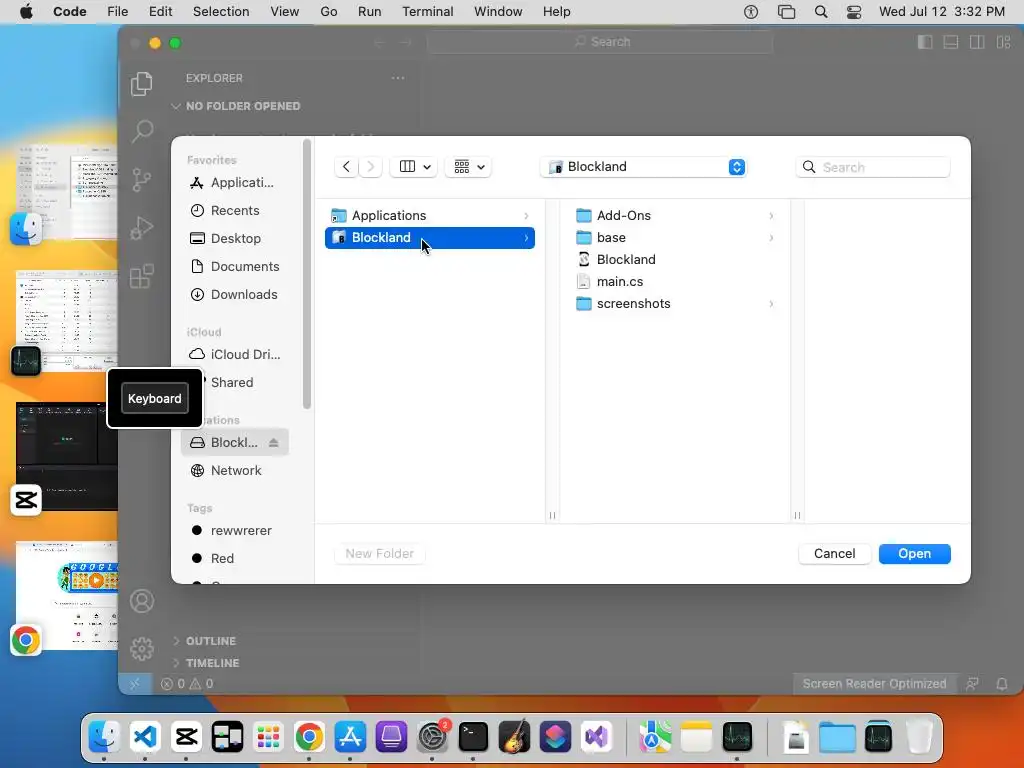Open Shortcuts from the Dock
Image resolution: width=1024 pixels, height=768 pixels.
click(556, 737)
